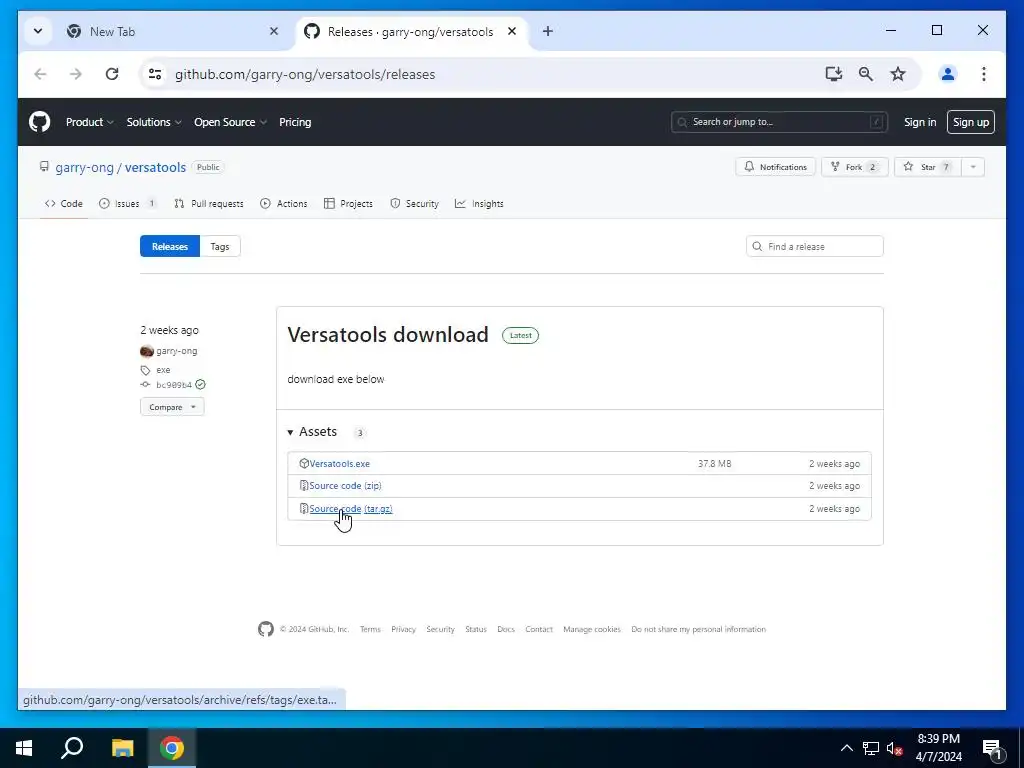Select the Tags toggle button
Screen dimensions: 1024x768
(220, 246)
